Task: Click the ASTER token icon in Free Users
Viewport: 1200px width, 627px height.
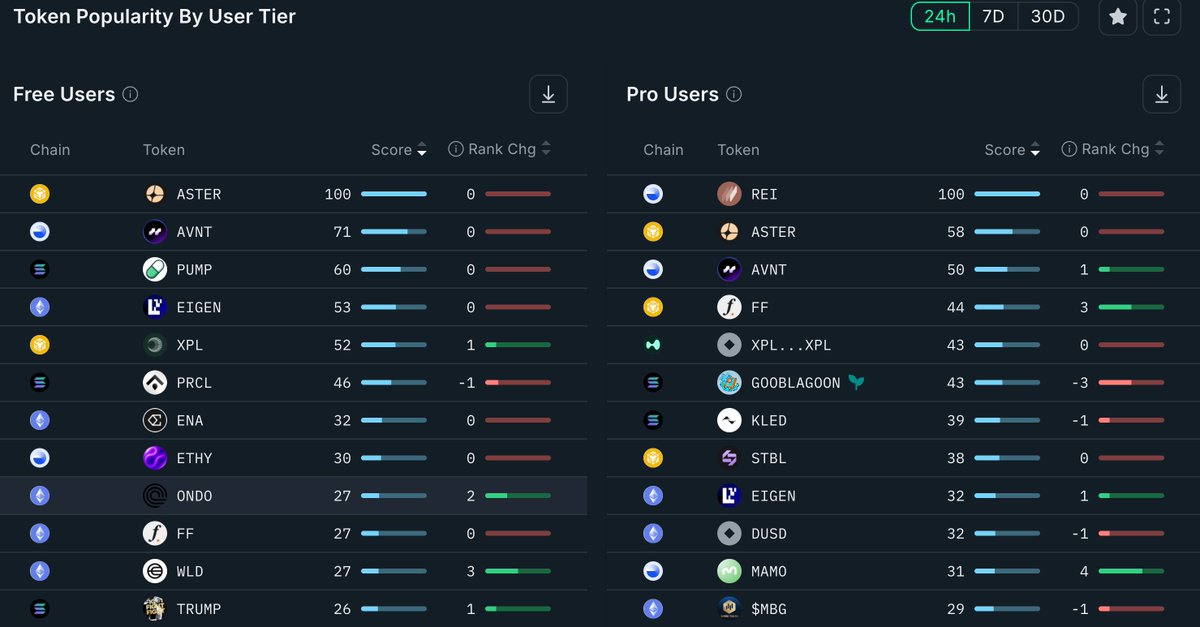Action: [154, 194]
